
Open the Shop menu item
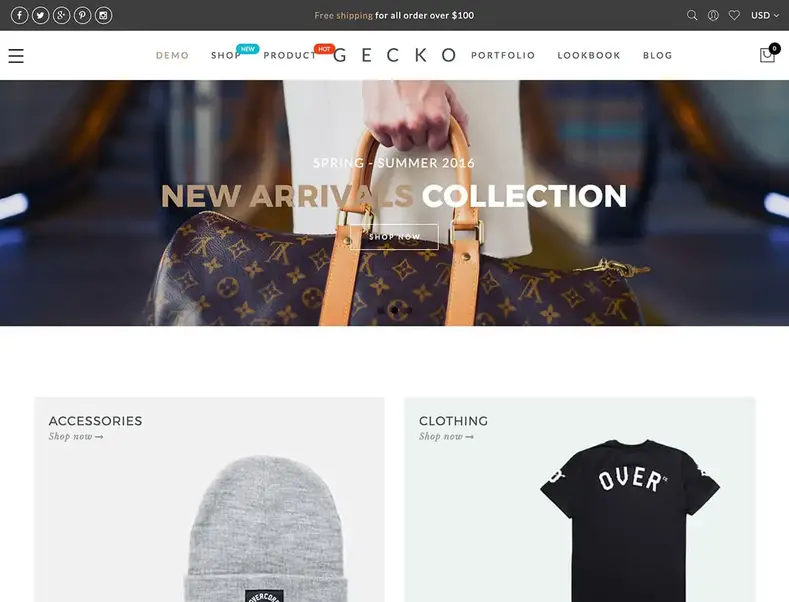(x=226, y=55)
